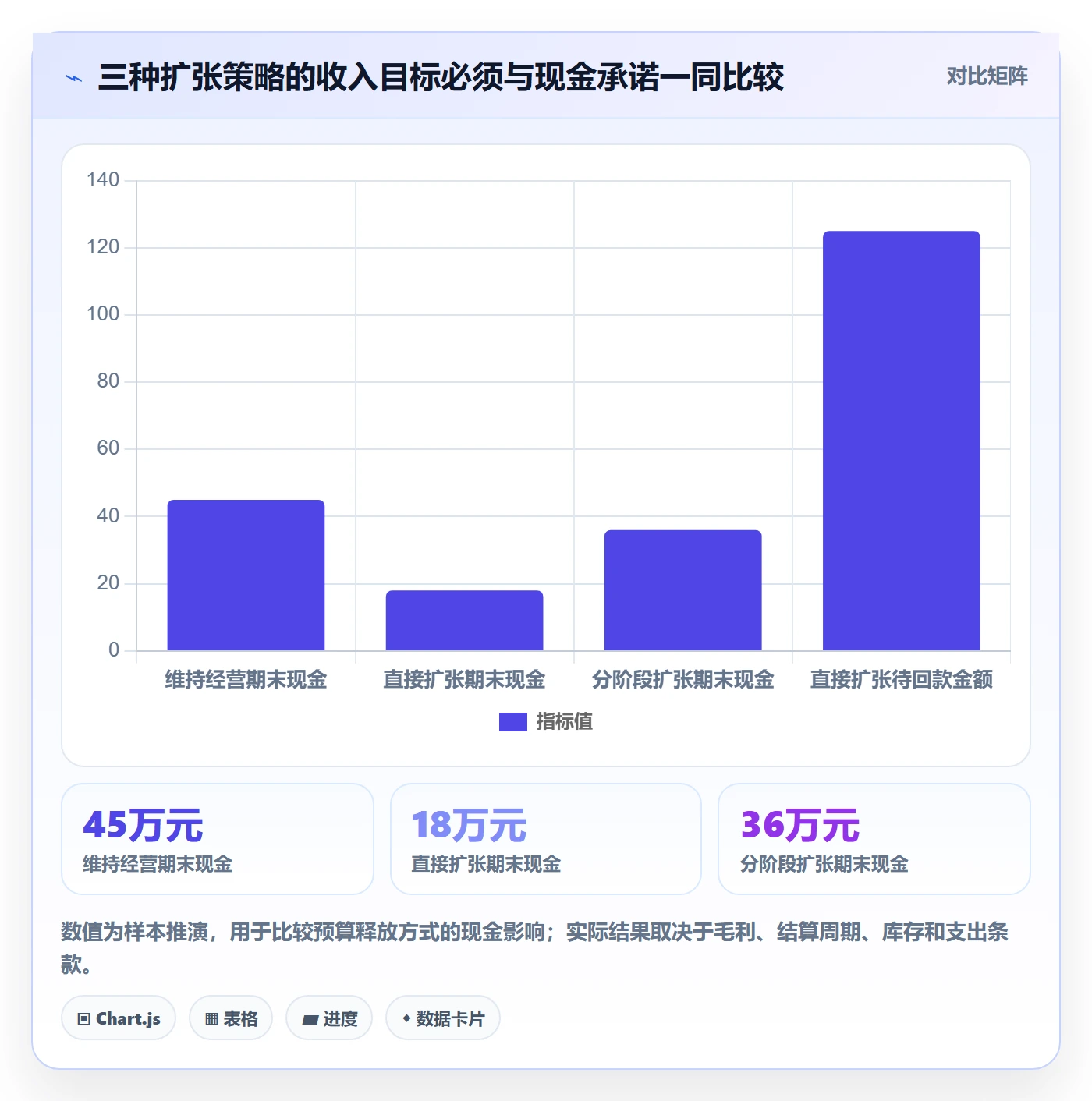Image resolution: width=1092 pixels, height=1101 pixels.
Task: Click the x-axis label 维持经营期末现金
Action: coord(246,680)
